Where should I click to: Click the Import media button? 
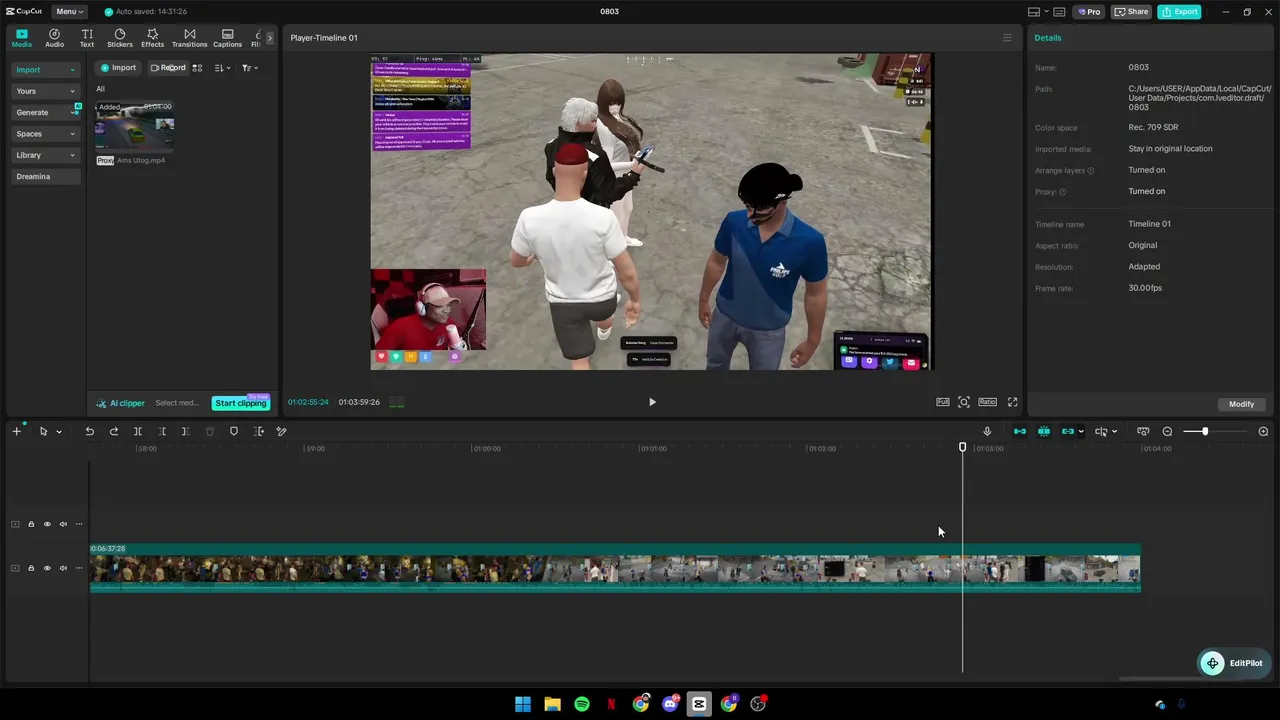coord(118,68)
